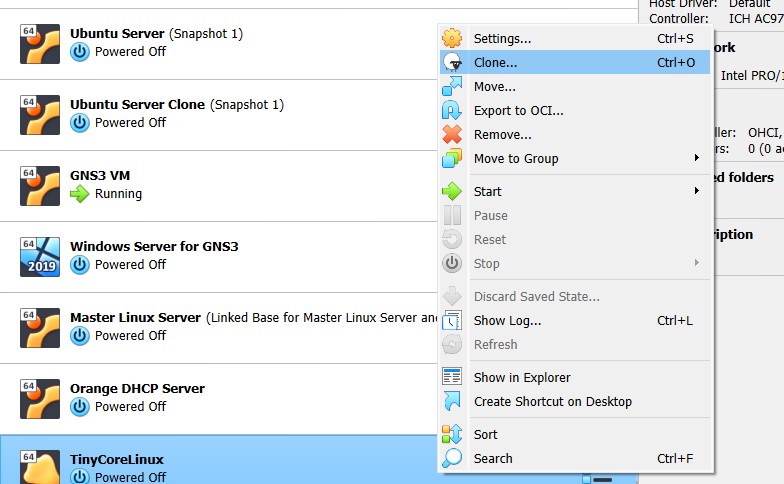This screenshot has width=784, height=484.
Task: Click Windows Server for GNS3 power state icon
Action: point(80,264)
